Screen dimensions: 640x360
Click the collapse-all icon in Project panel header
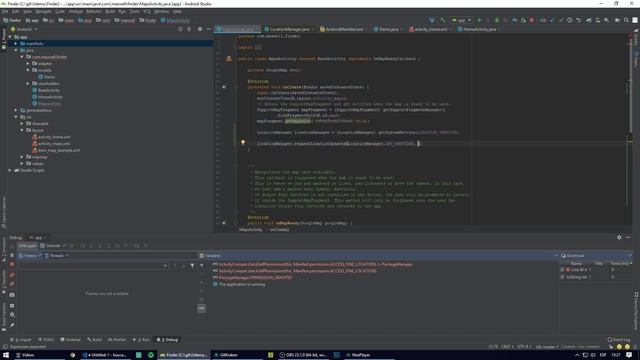point(189,29)
